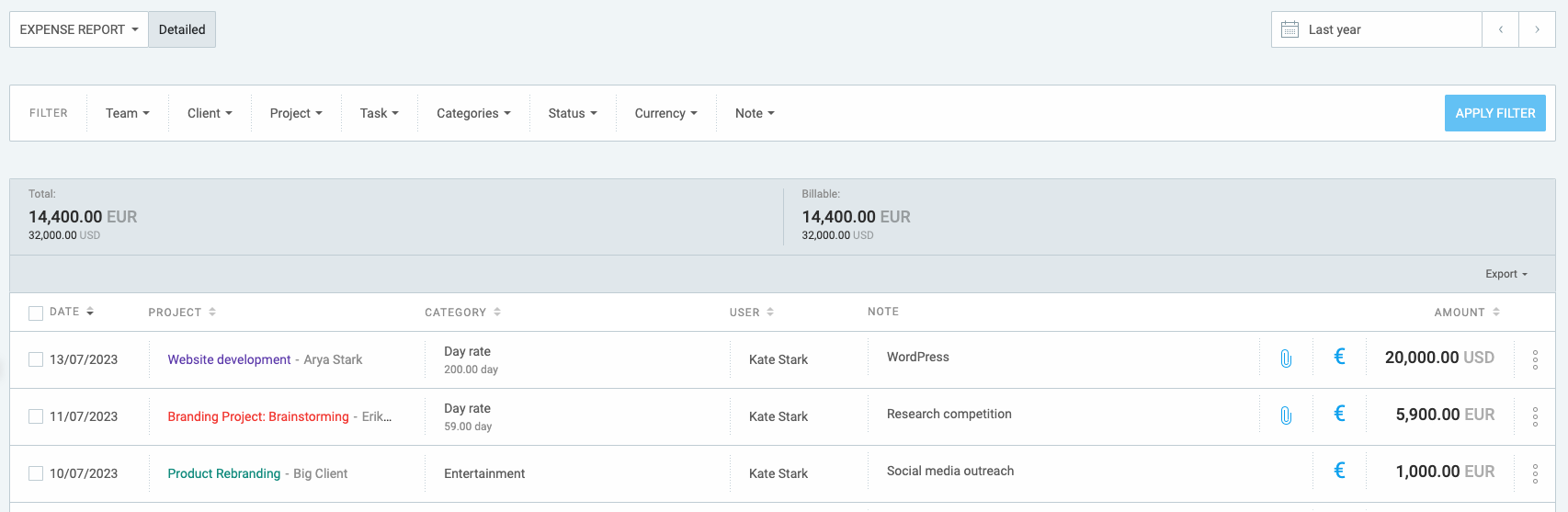
Task: Open the EXPENSE REPORT type menu
Action: point(78,29)
